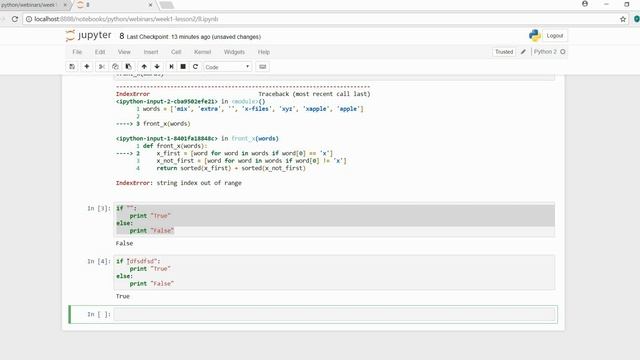Open the Edit menu

point(100,52)
